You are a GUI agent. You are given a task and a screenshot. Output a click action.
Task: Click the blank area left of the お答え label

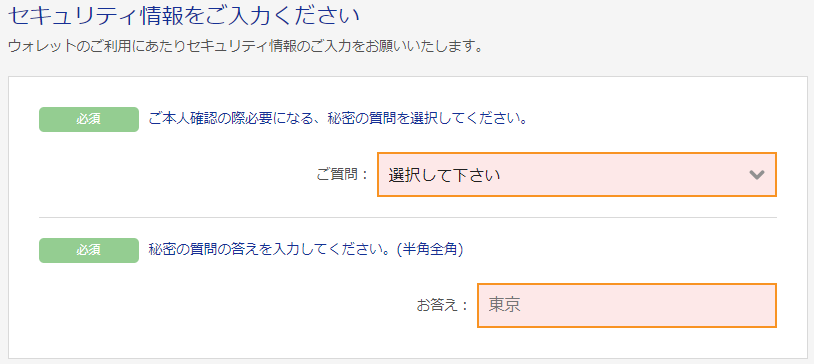(223, 305)
